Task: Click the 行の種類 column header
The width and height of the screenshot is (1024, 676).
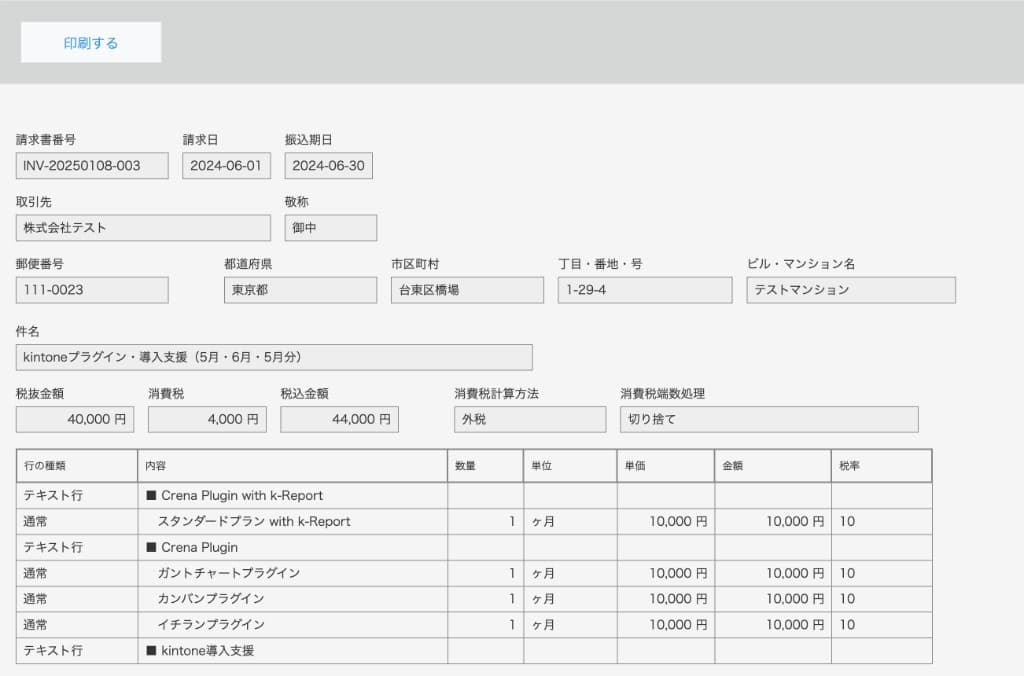Action: coord(77,466)
